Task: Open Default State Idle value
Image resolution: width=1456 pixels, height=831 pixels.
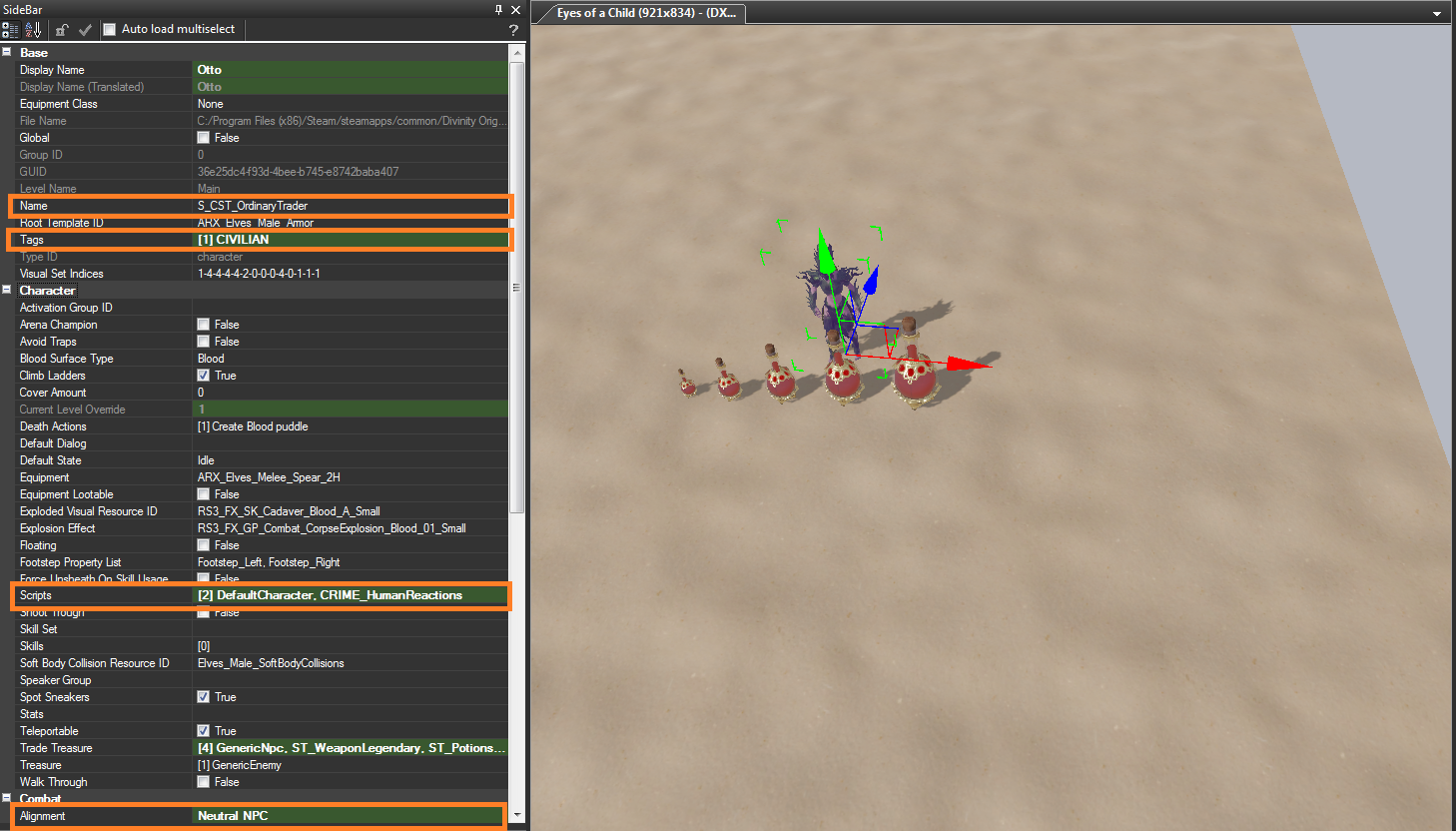Action: (351, 460)
